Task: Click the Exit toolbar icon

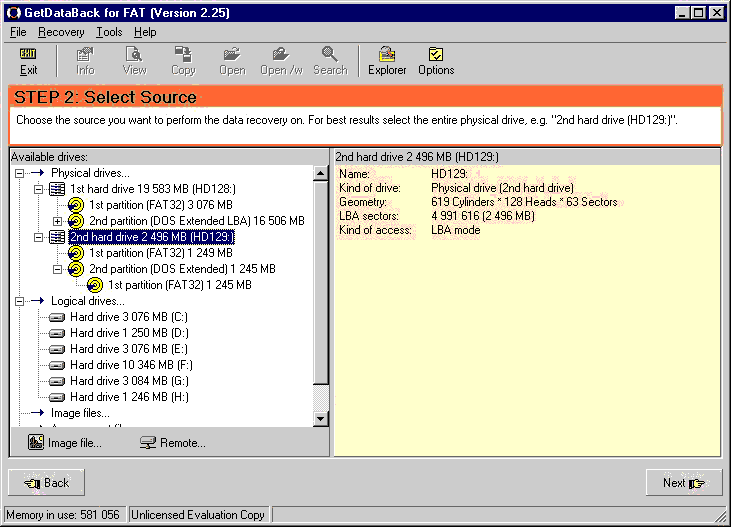Action: coord(28,61)
